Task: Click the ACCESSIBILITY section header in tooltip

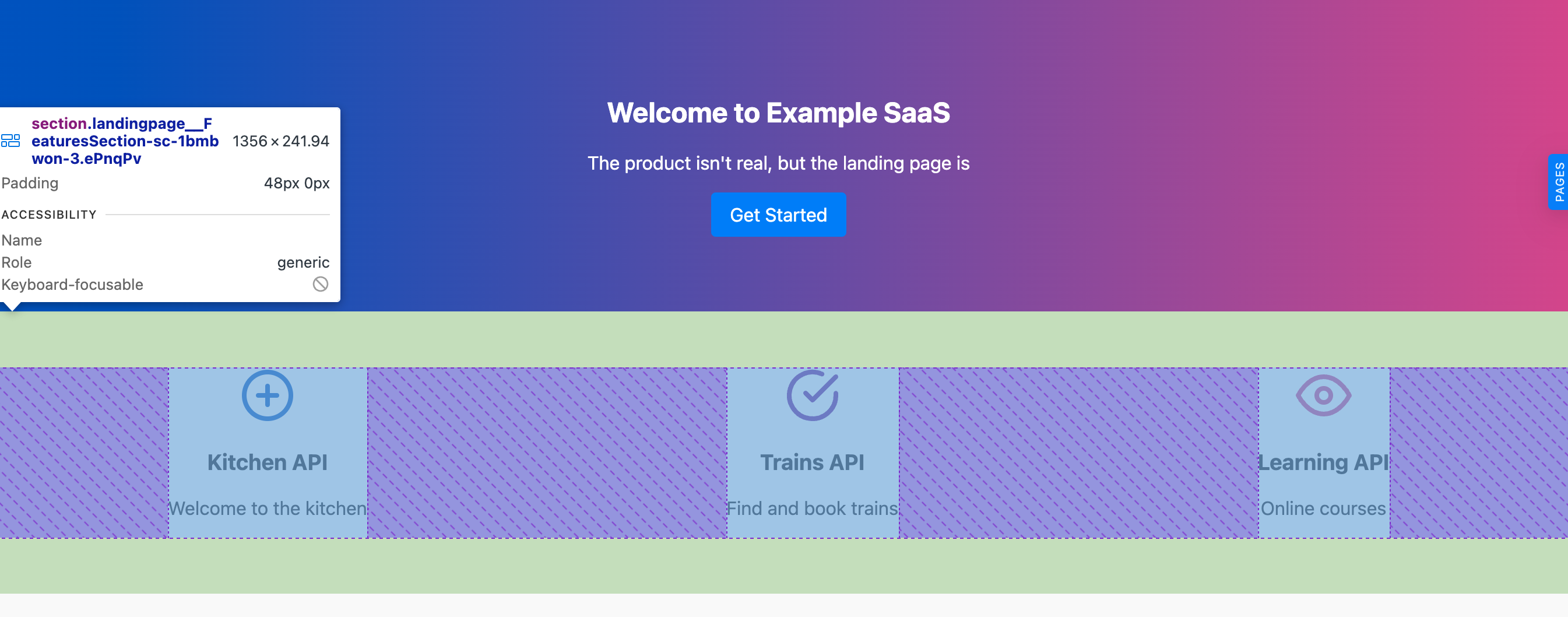Action: coord(49,215)
